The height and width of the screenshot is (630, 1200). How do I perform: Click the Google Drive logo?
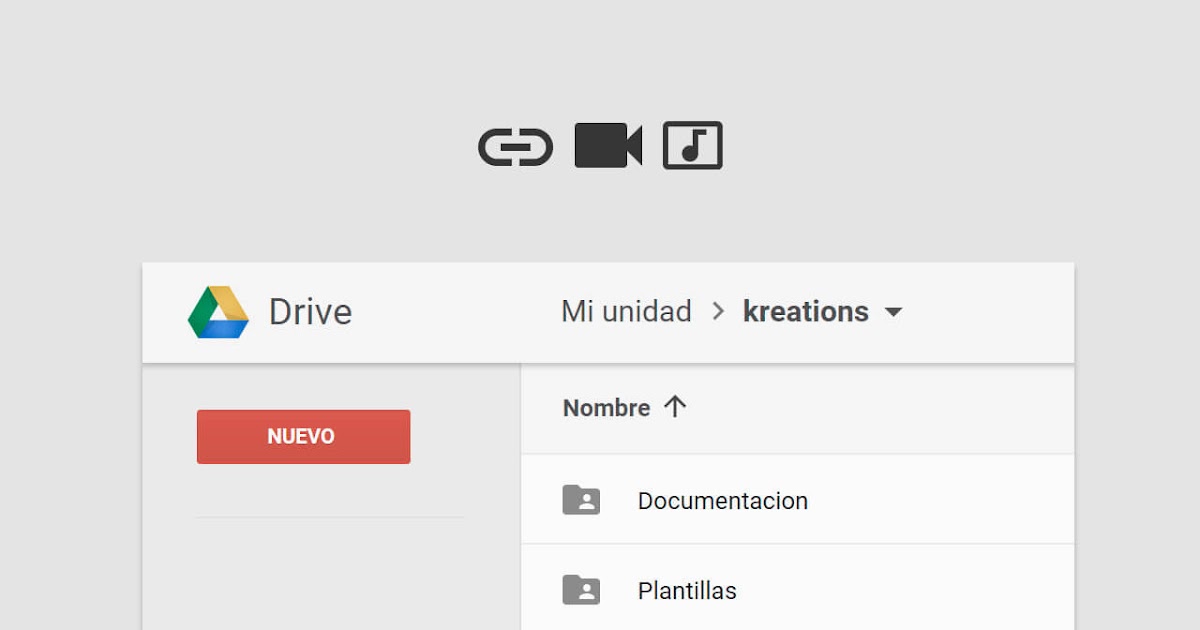click(x=219, y=312)
